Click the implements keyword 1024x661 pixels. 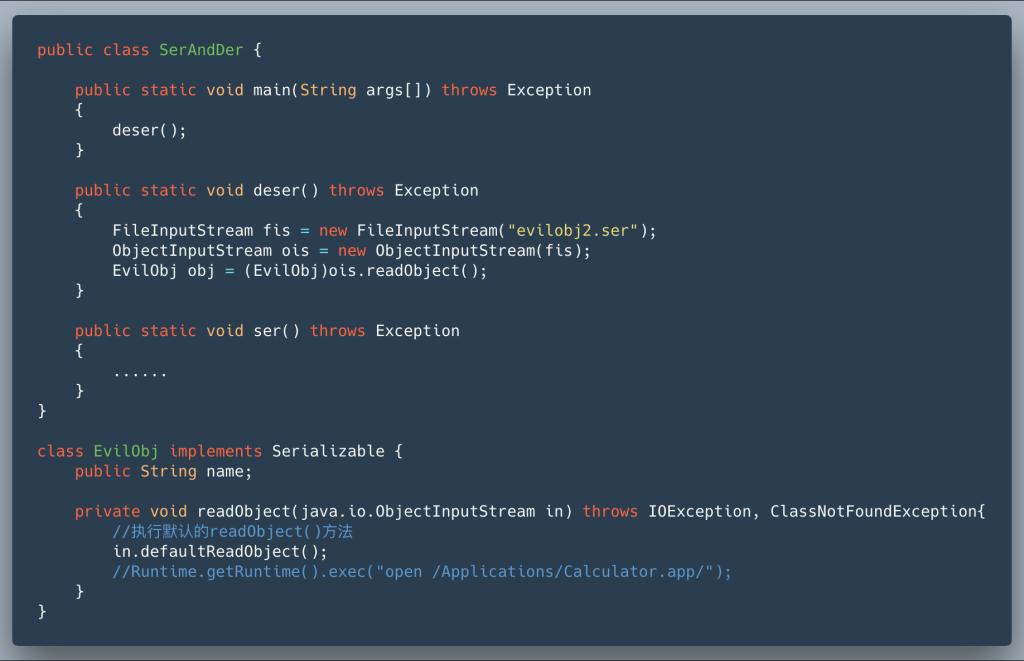[x=215, y=451]
